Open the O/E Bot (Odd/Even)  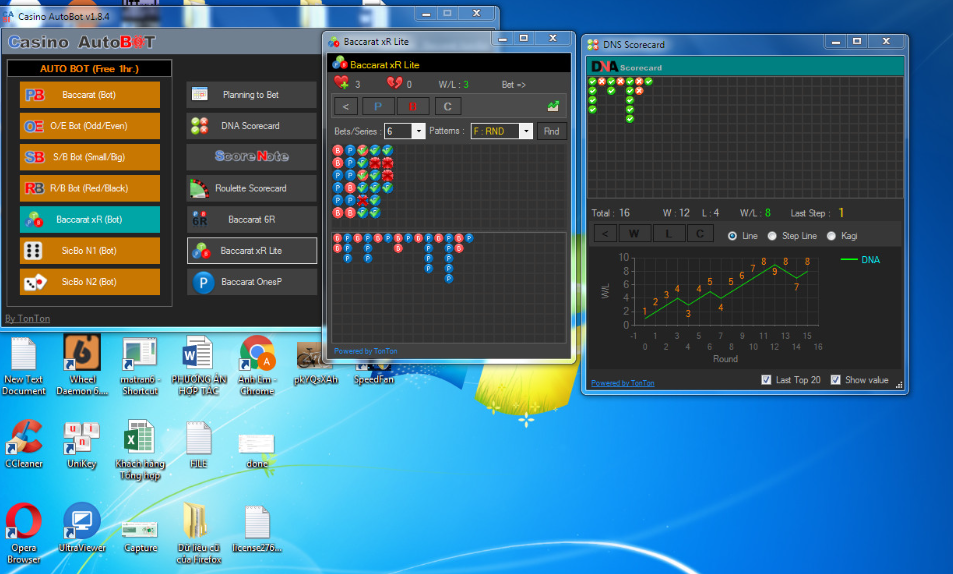[x=89, y=126]
